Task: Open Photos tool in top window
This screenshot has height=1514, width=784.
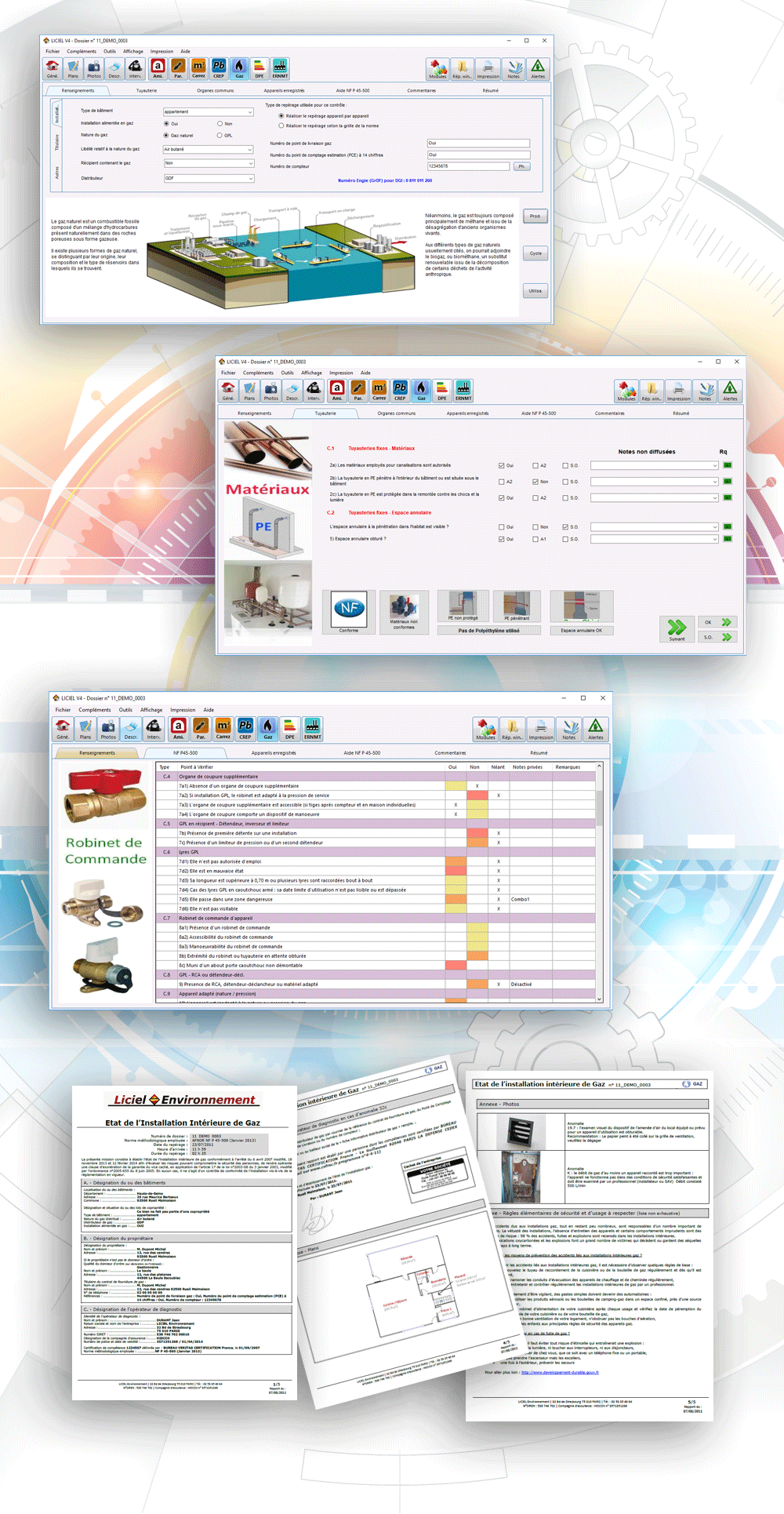Action: pos(94,69)
